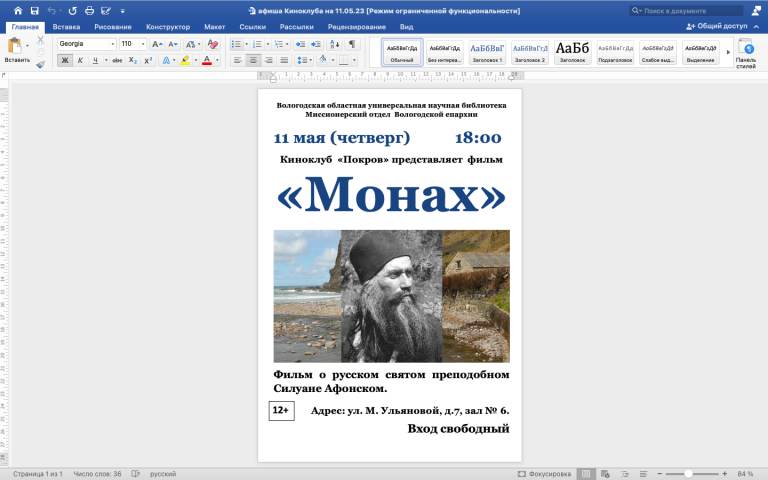The width and height of the screenshot is (768, 480).
Task: Print the document via printer icon
Action: 89,10
